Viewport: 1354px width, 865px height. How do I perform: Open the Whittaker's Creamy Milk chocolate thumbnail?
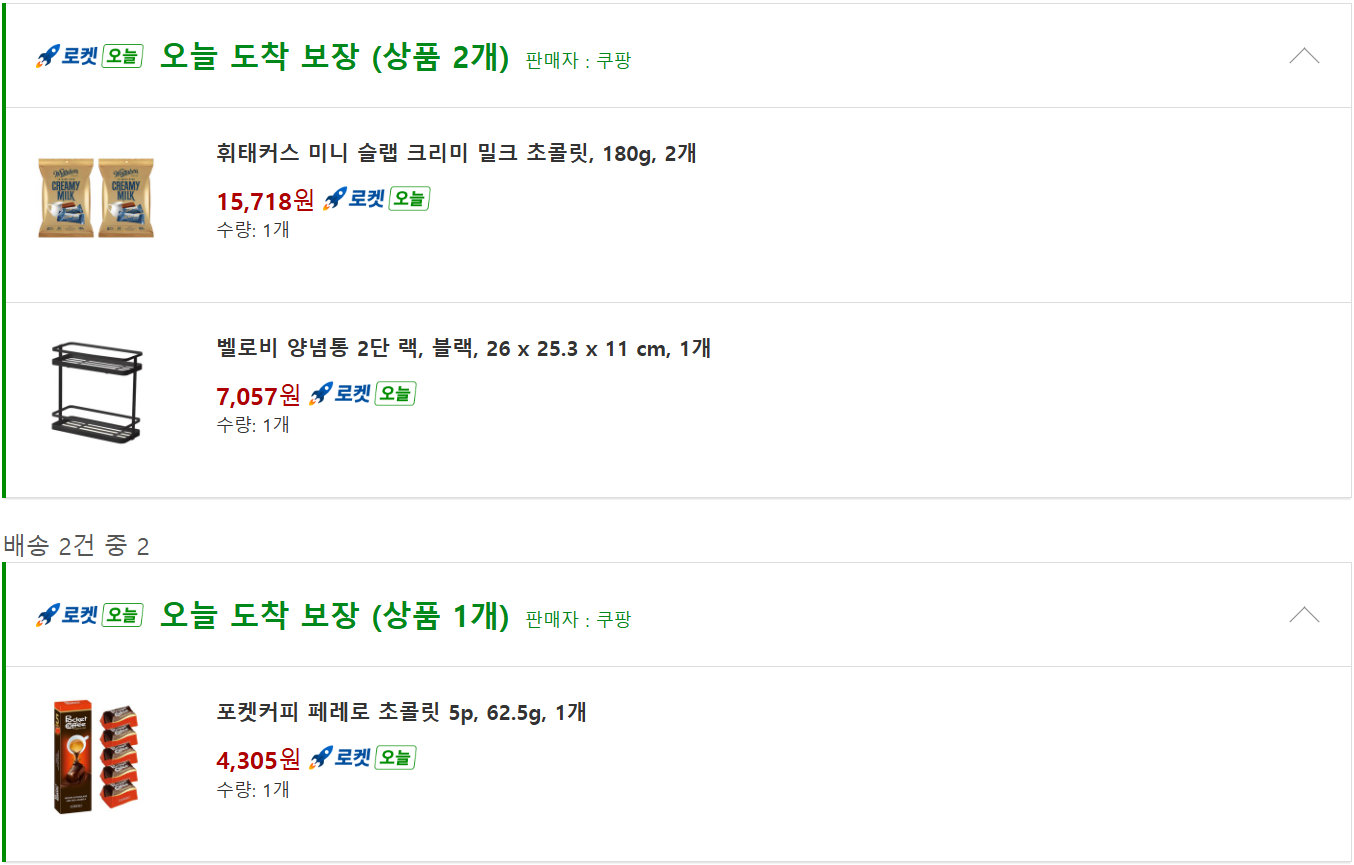pos(96,197)
